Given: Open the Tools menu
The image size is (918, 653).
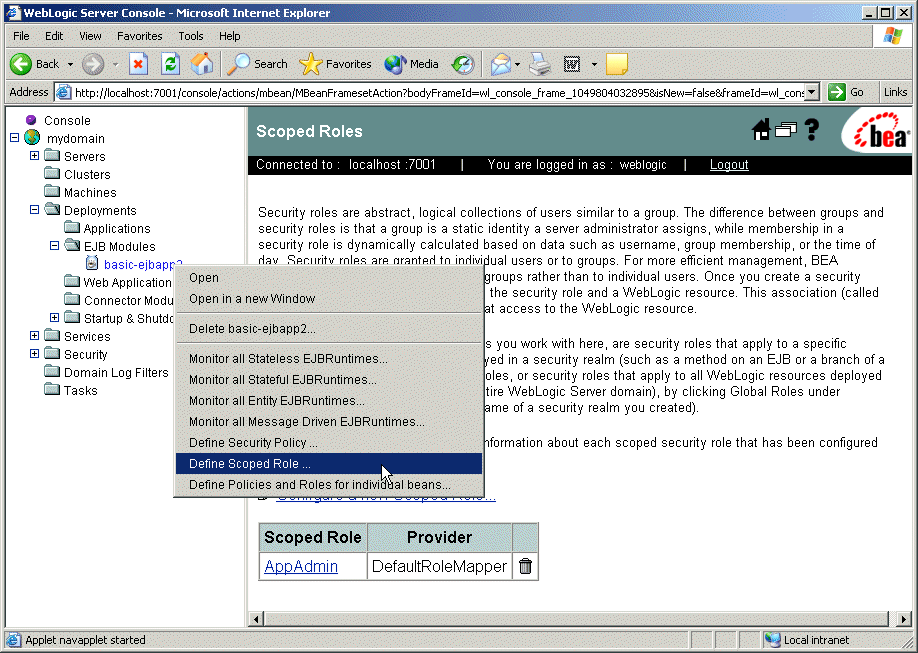Looking at the screenshot, I should (191, 36).
